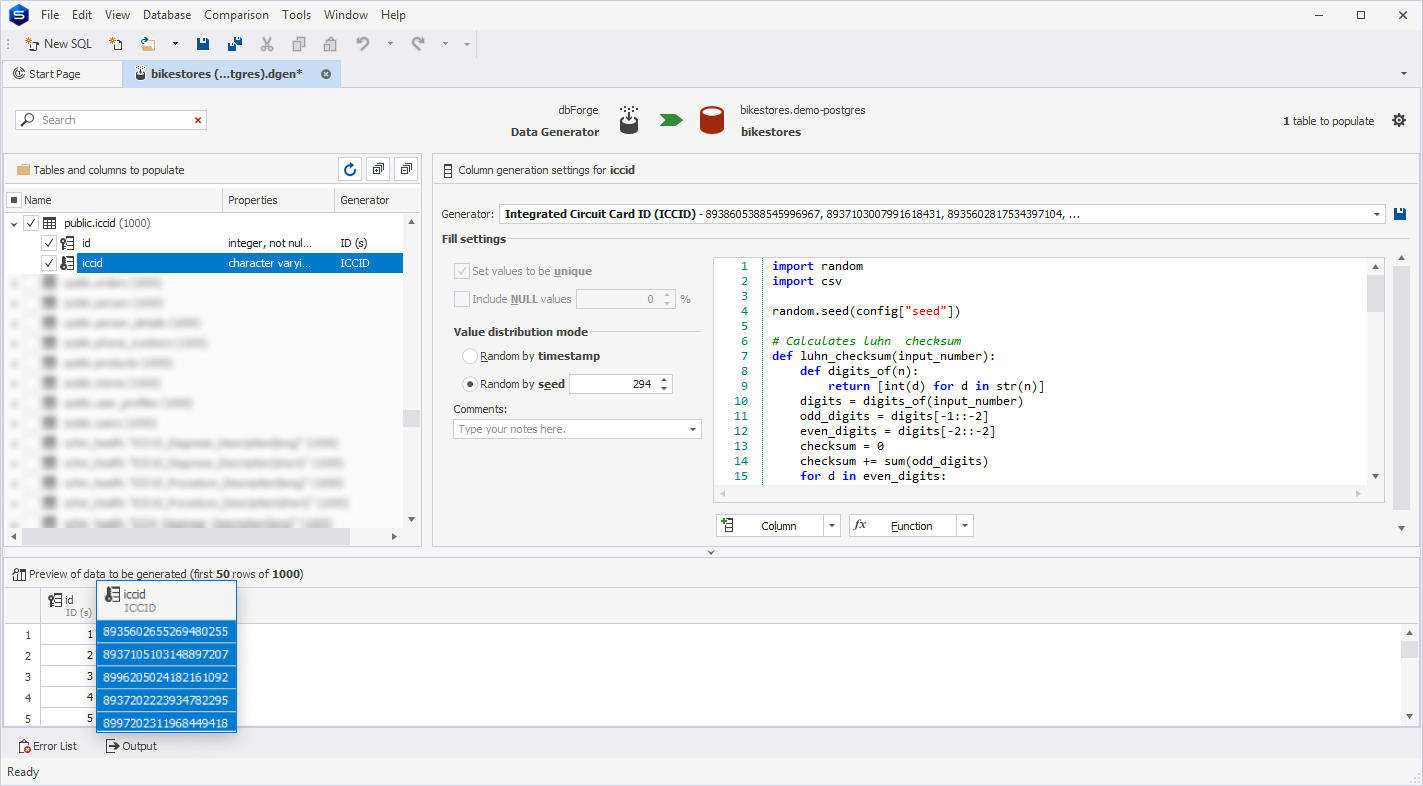This screenshot has height=786, width=1423.
Task: Open the Column button dropdown arrow
Action: point(832,526)
